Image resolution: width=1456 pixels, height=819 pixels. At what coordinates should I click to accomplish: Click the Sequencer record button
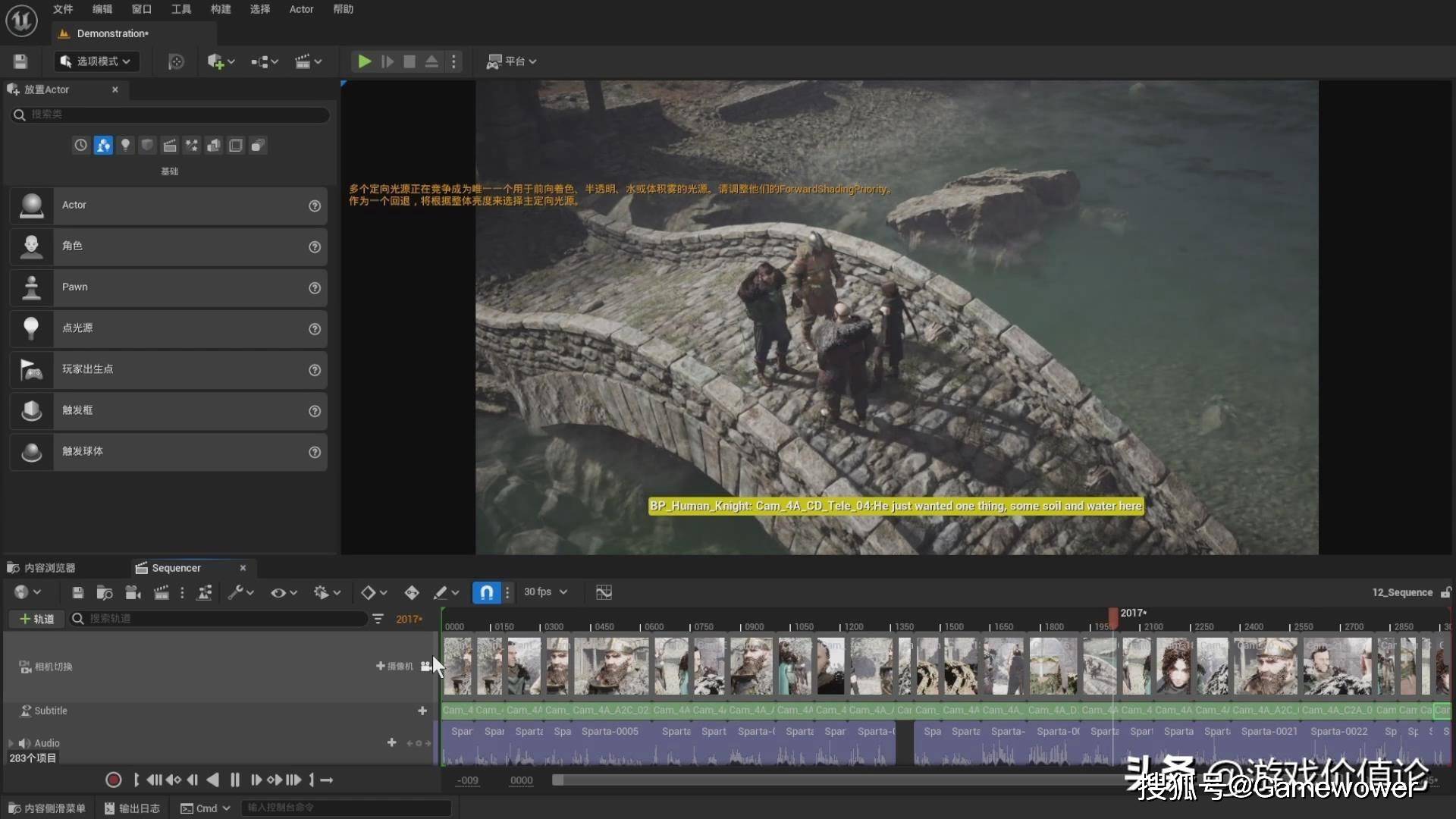114,780
